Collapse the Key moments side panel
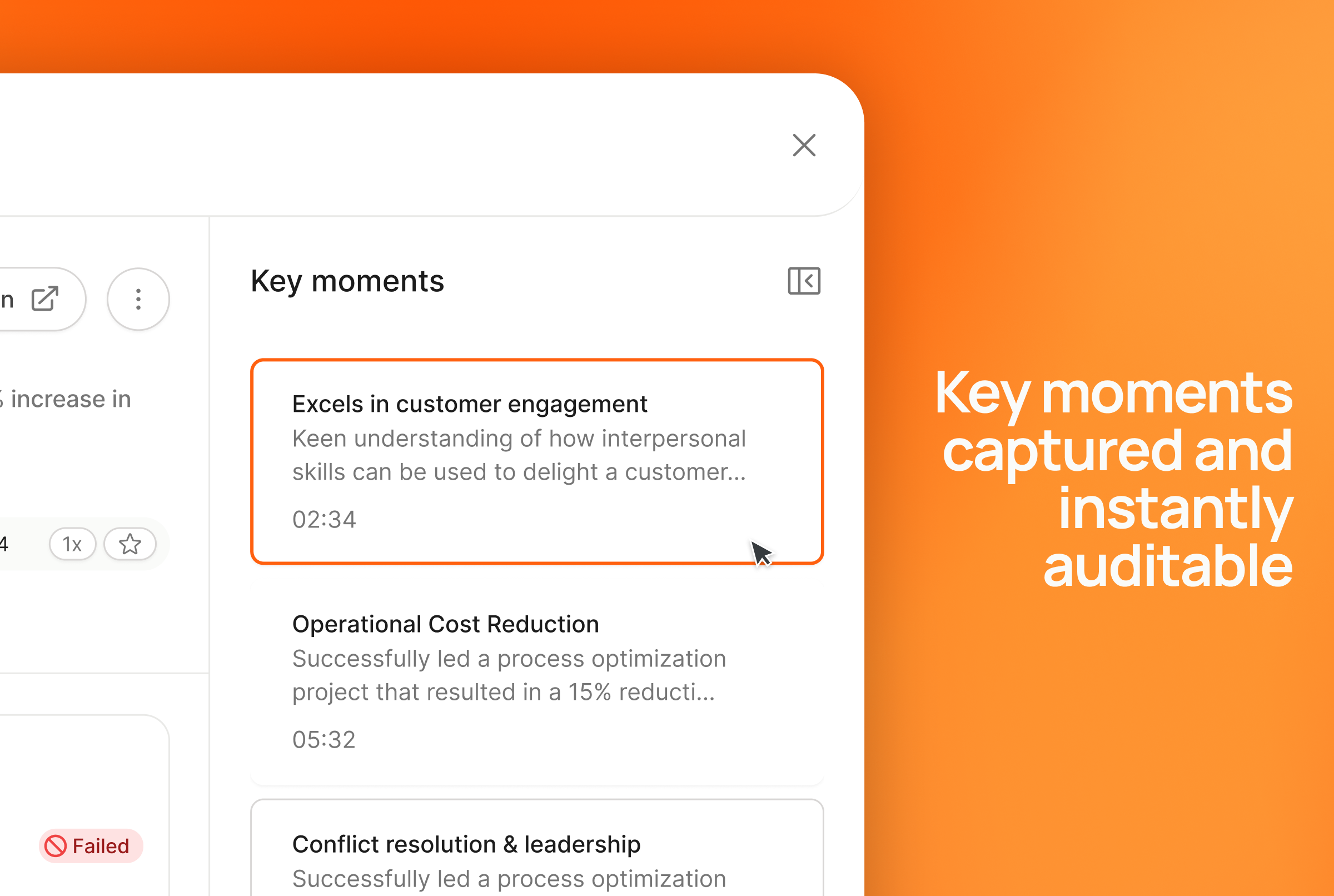 tap(804, 281)
